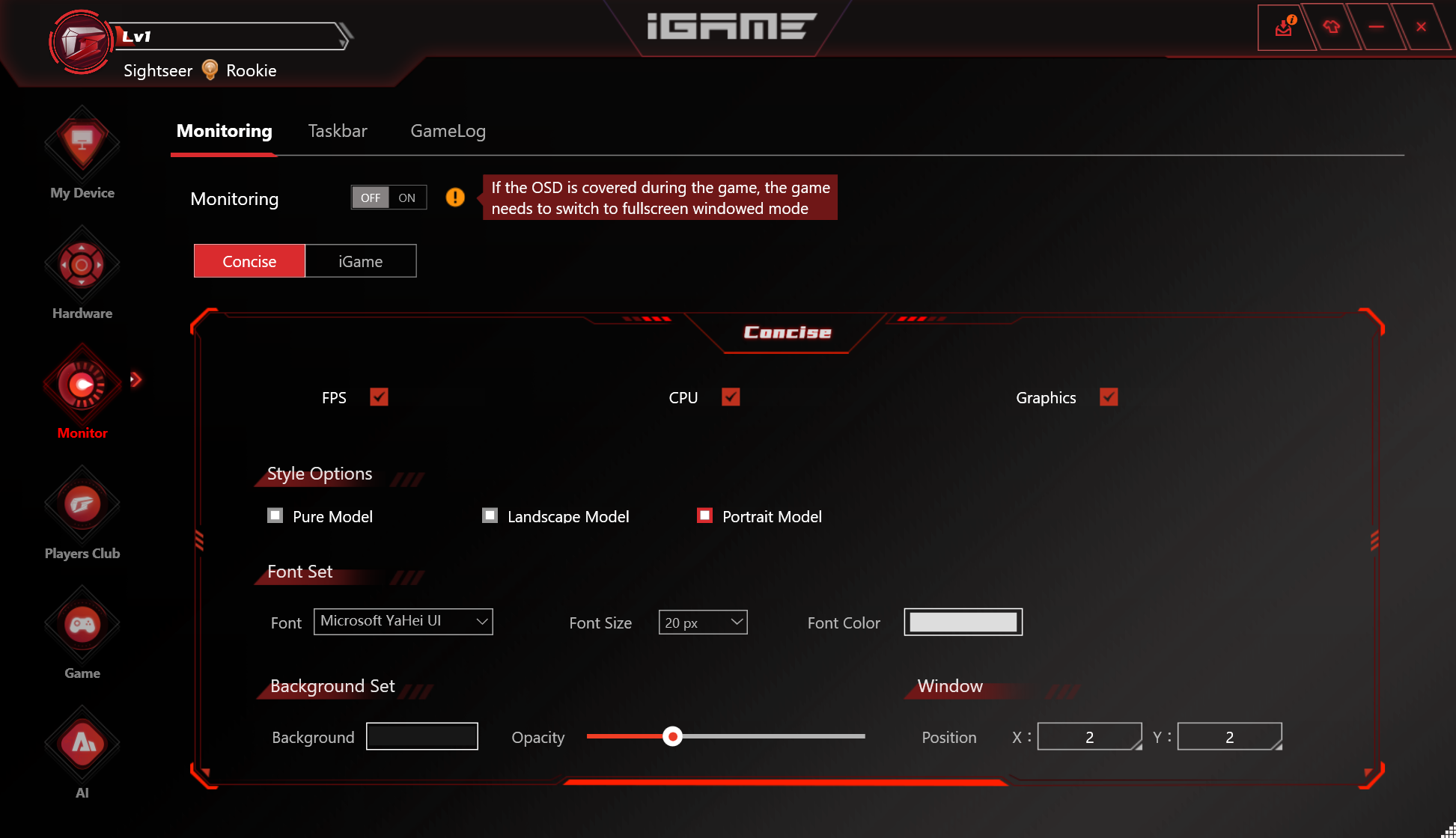Select the iGame OSD style button
1456x838 pixels.
click(361, 261)
